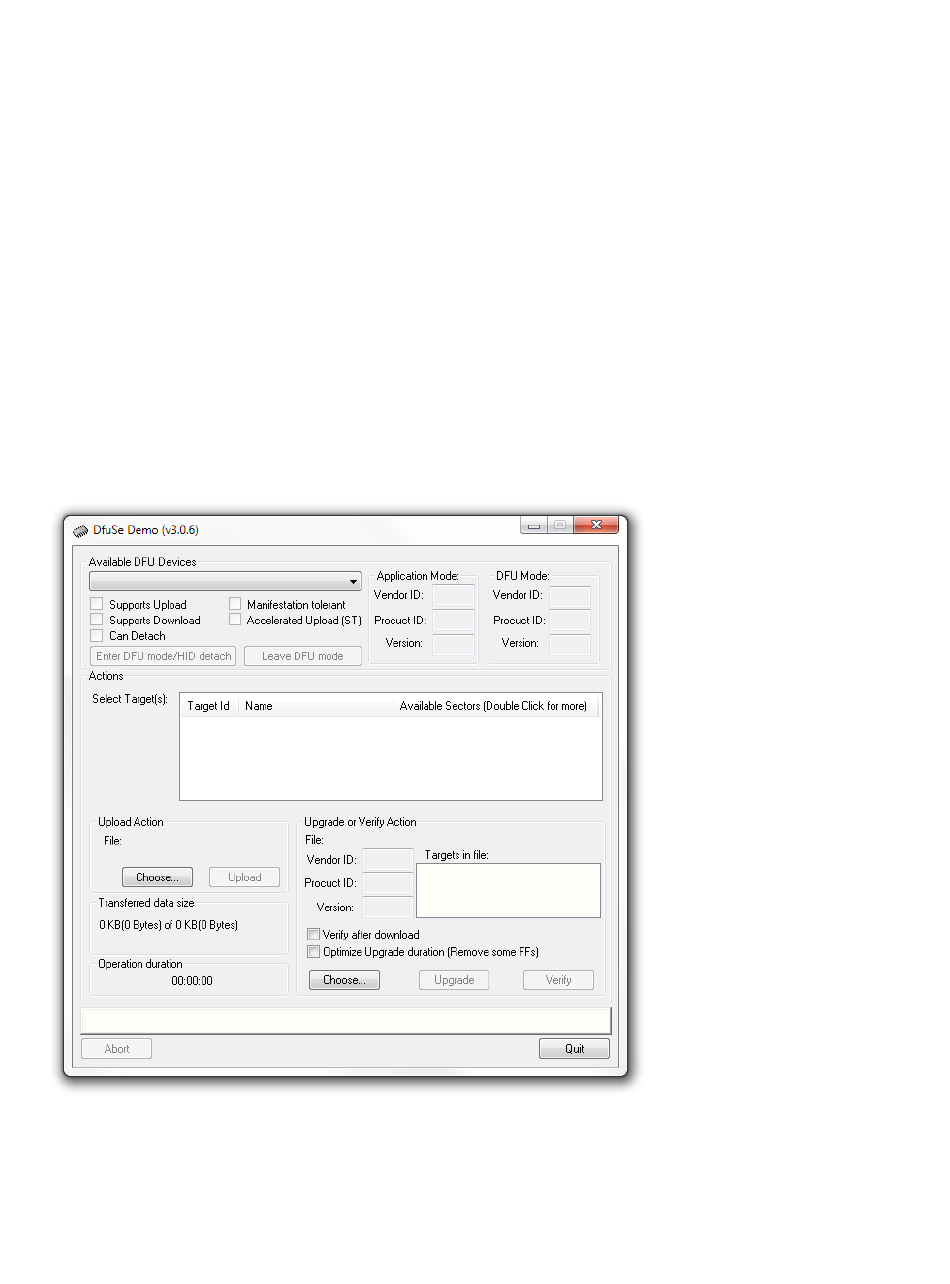This screenshot has height=1284, width=950.
Task: Click the Target Id column header
Action: [209, 706]
